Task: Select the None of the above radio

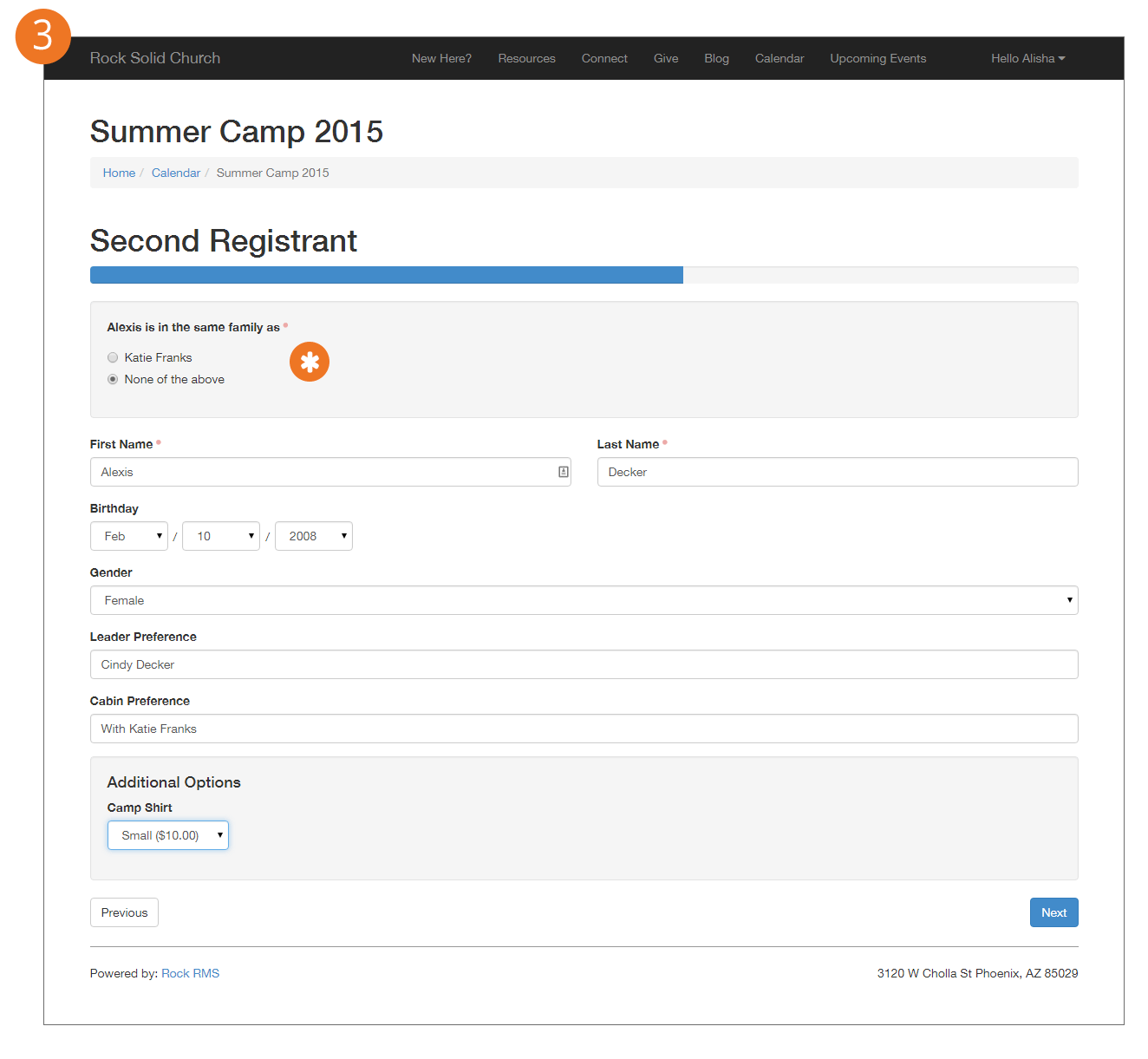Action: tap(113, 379)
